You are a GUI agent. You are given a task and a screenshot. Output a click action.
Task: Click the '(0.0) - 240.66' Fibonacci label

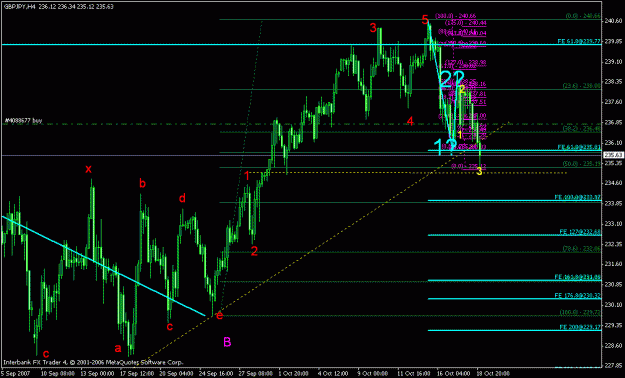tap(583, 16)
